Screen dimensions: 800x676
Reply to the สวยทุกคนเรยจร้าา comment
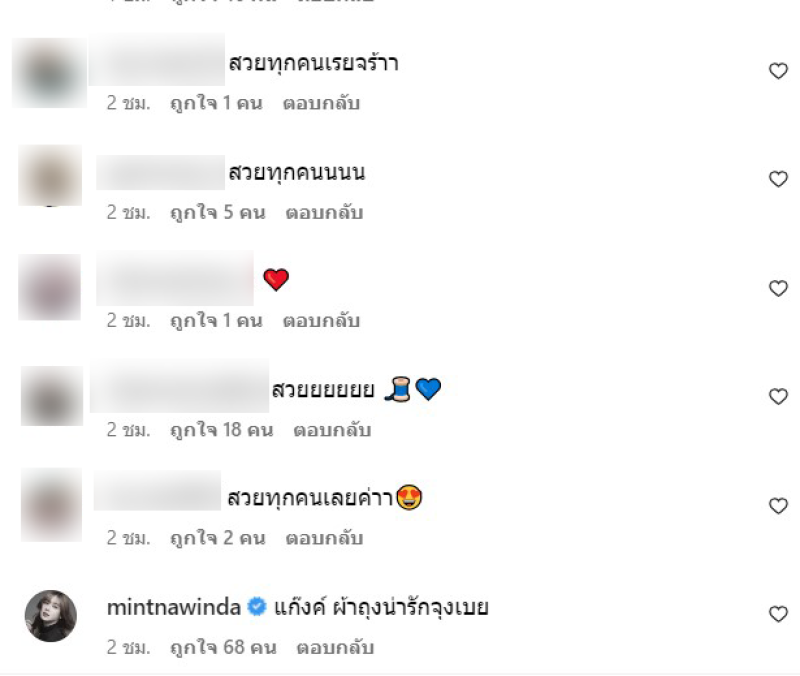pyautogui.click(x=321, y=103)
